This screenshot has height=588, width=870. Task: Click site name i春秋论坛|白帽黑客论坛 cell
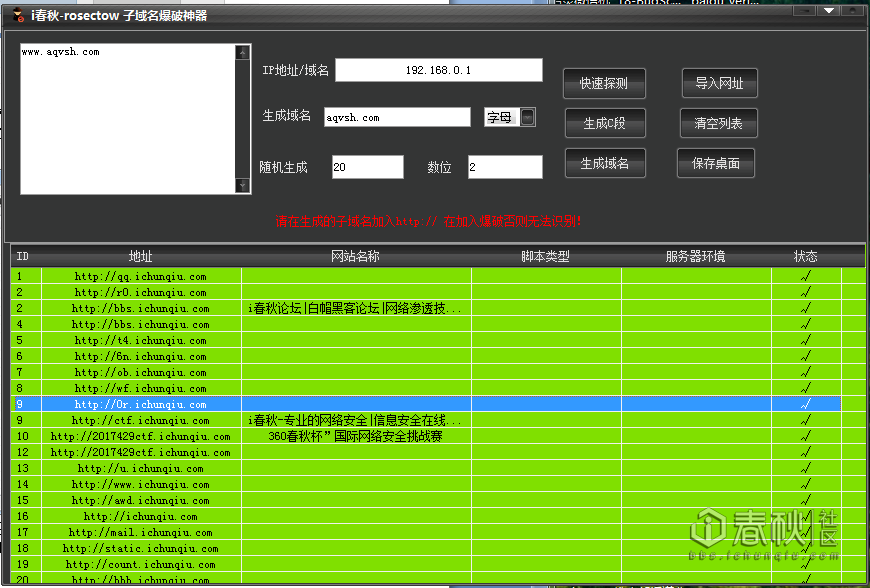(x=355, y=308)
